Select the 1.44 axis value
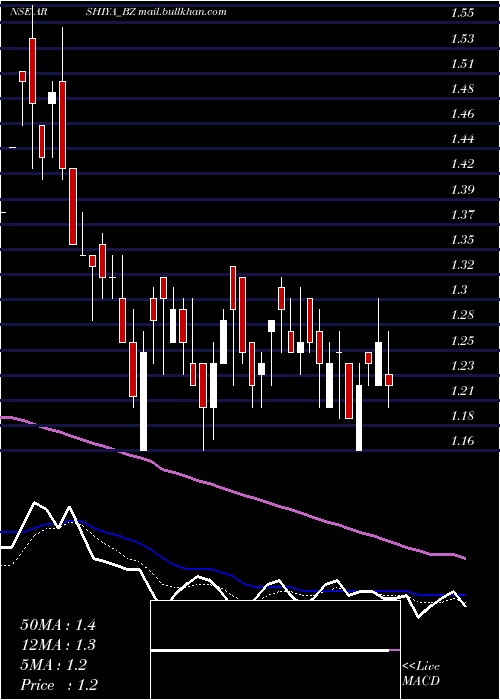 point(462,139)
